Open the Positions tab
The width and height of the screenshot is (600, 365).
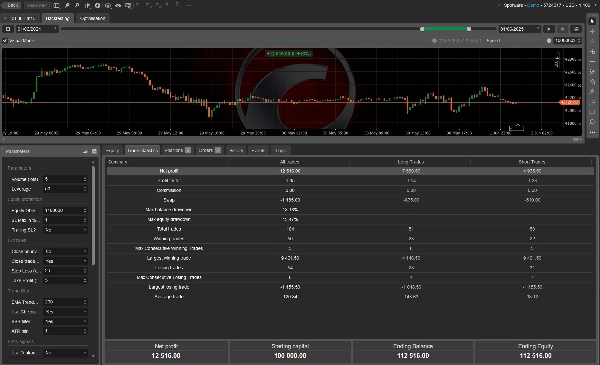point(177,150)
